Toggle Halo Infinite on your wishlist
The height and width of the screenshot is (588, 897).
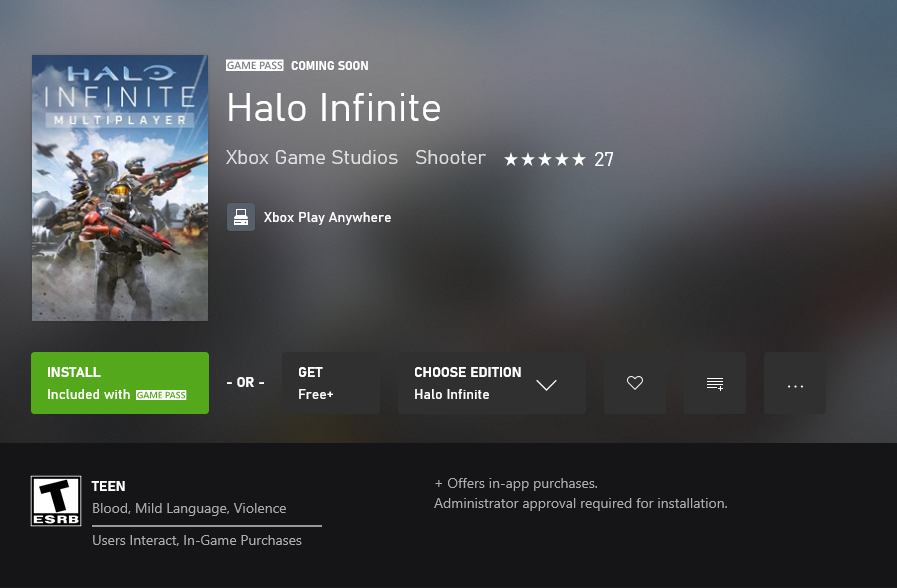pos(634,383)
